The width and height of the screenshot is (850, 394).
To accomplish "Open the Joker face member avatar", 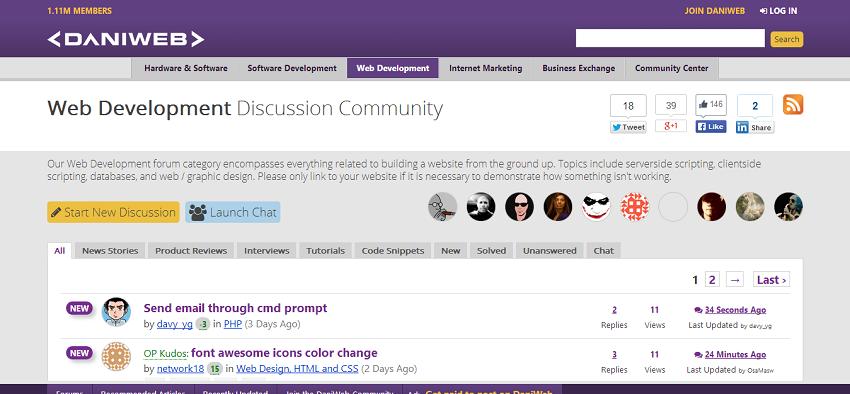I will tap(596, 206).
